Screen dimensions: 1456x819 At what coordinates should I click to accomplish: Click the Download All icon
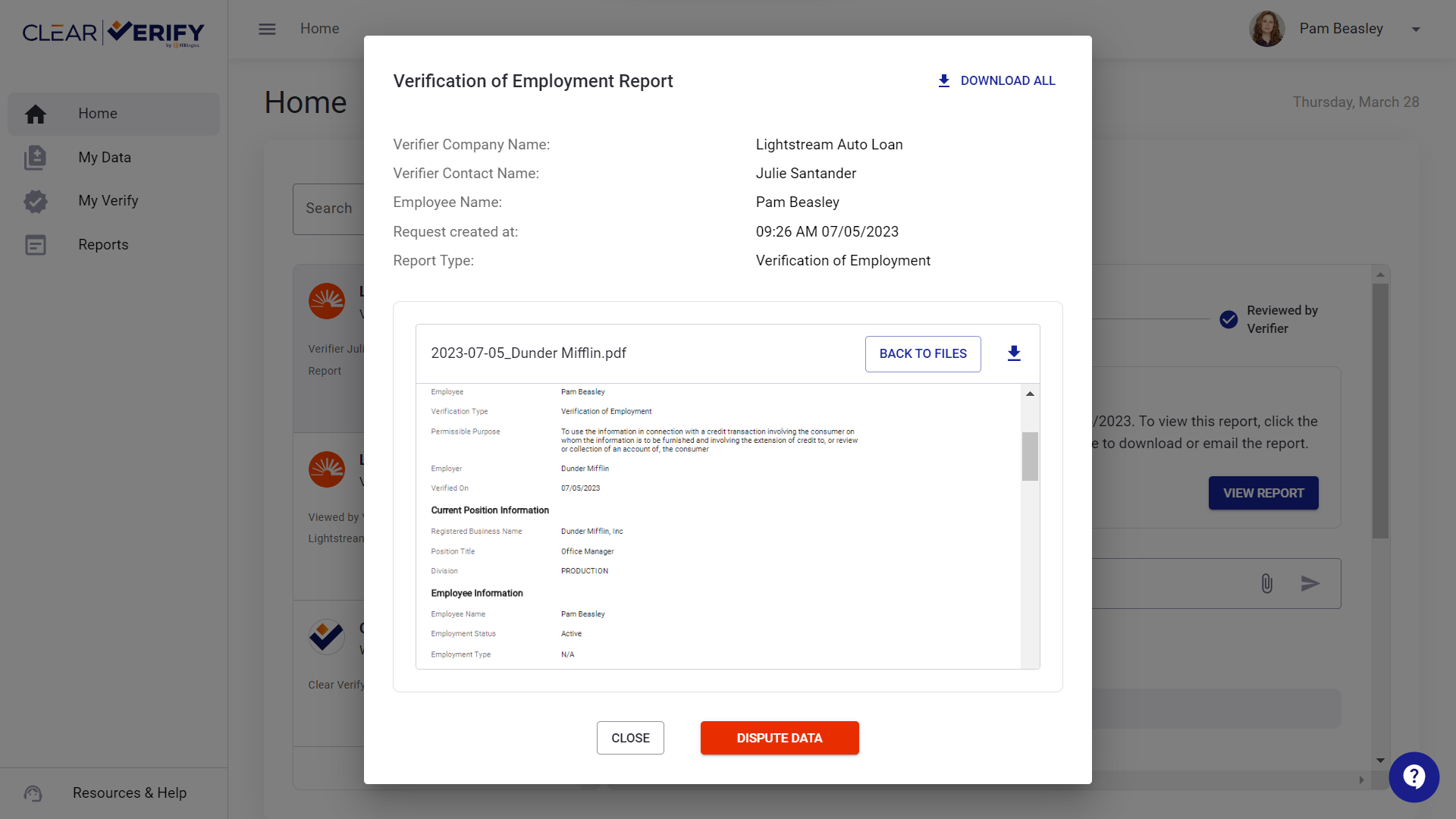tap(943, 80)
